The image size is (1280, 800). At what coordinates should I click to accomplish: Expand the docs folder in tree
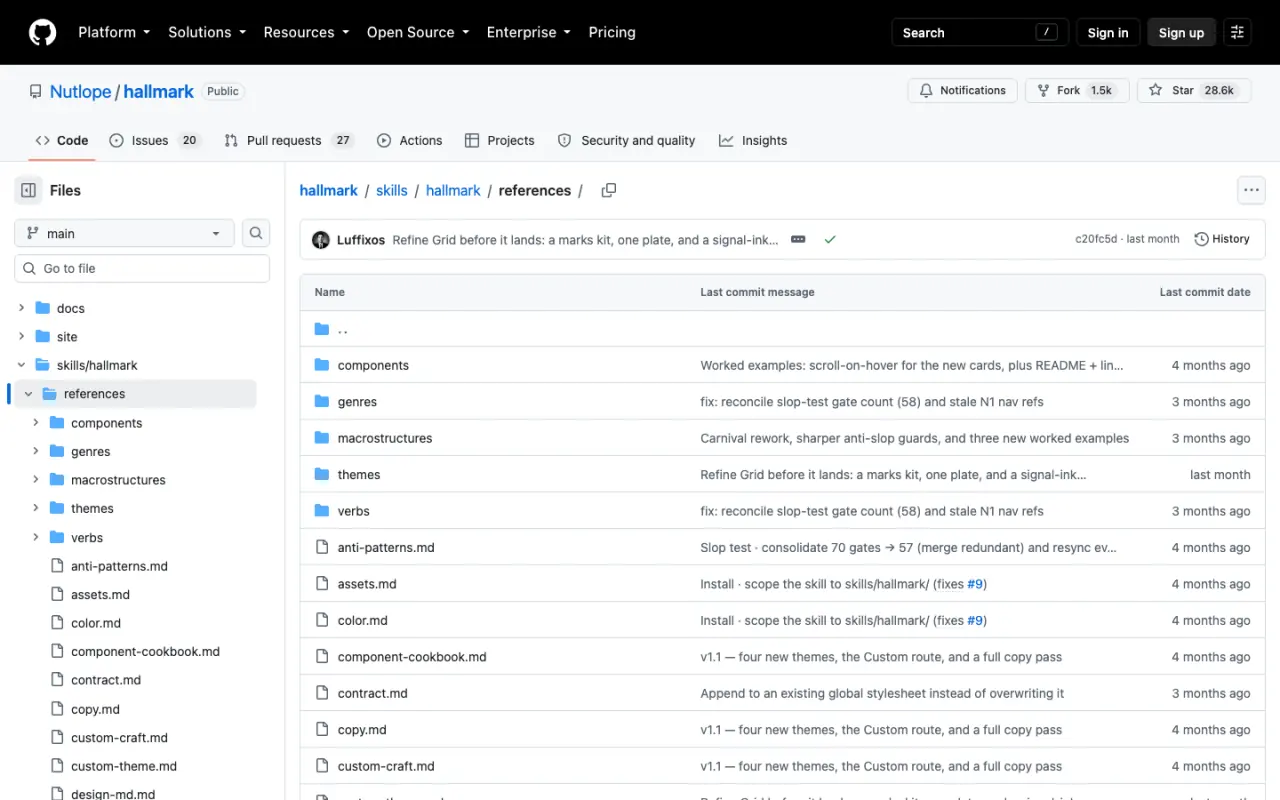click(x=21, y=308)
